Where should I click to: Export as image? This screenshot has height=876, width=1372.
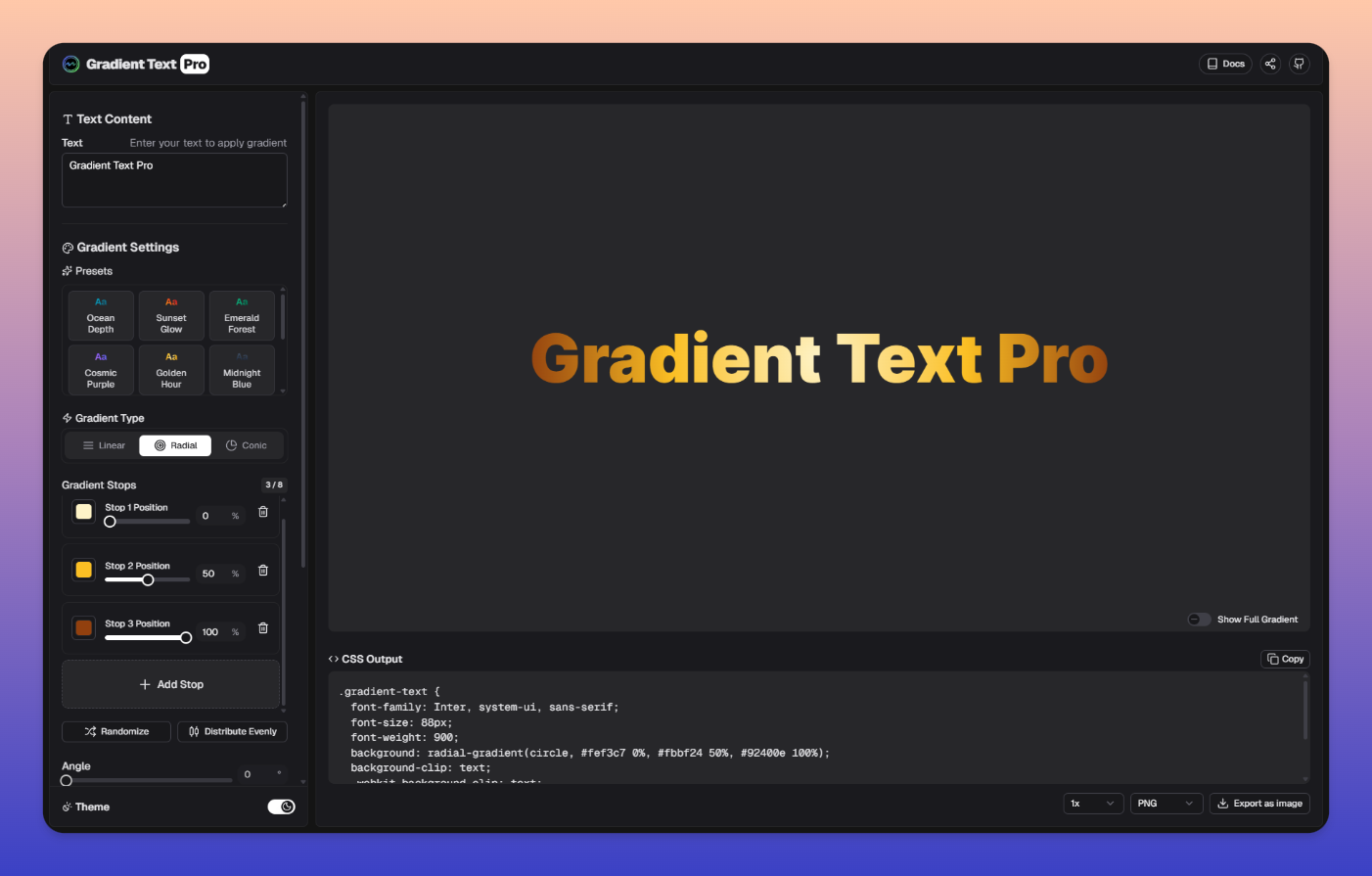1259,804
